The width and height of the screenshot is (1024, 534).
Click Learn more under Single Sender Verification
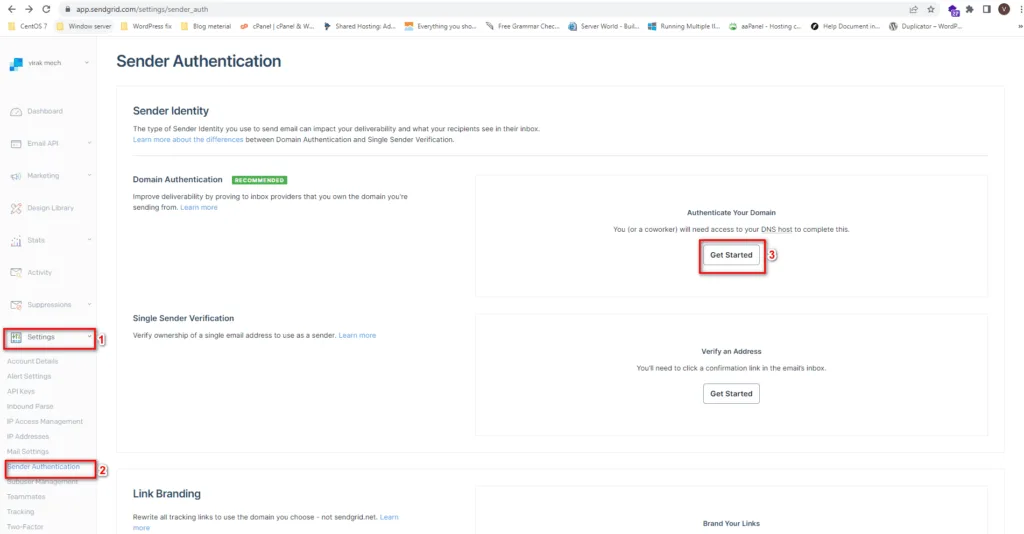coord(357,336)
